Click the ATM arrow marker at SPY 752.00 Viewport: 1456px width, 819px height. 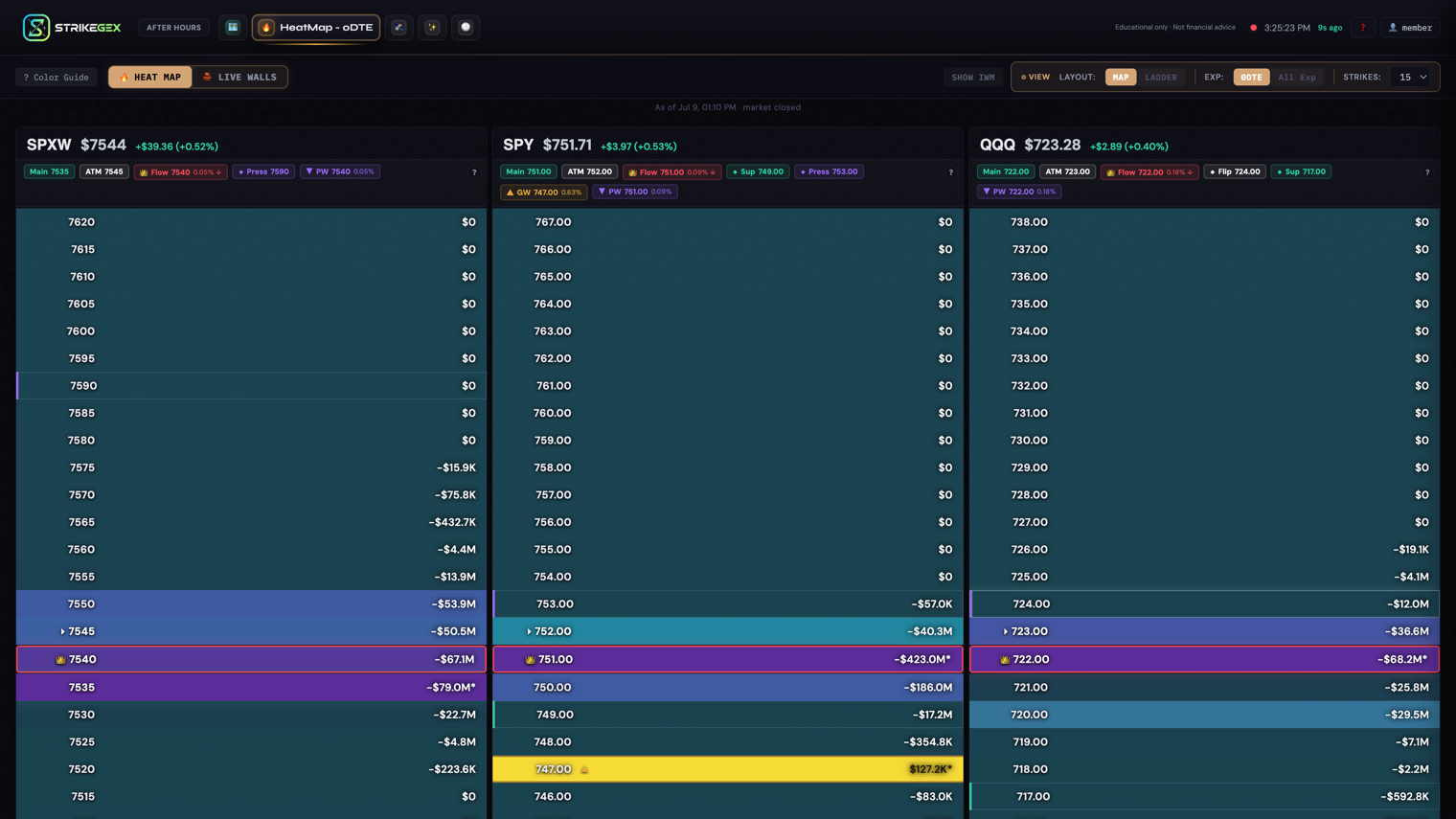(529, 632)
